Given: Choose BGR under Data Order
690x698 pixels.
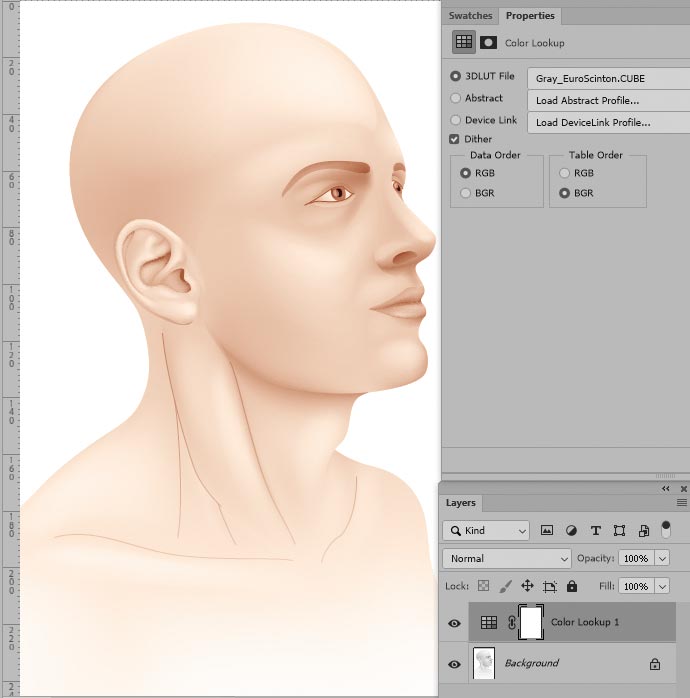Looking at the screenshot, I should 465,193.
